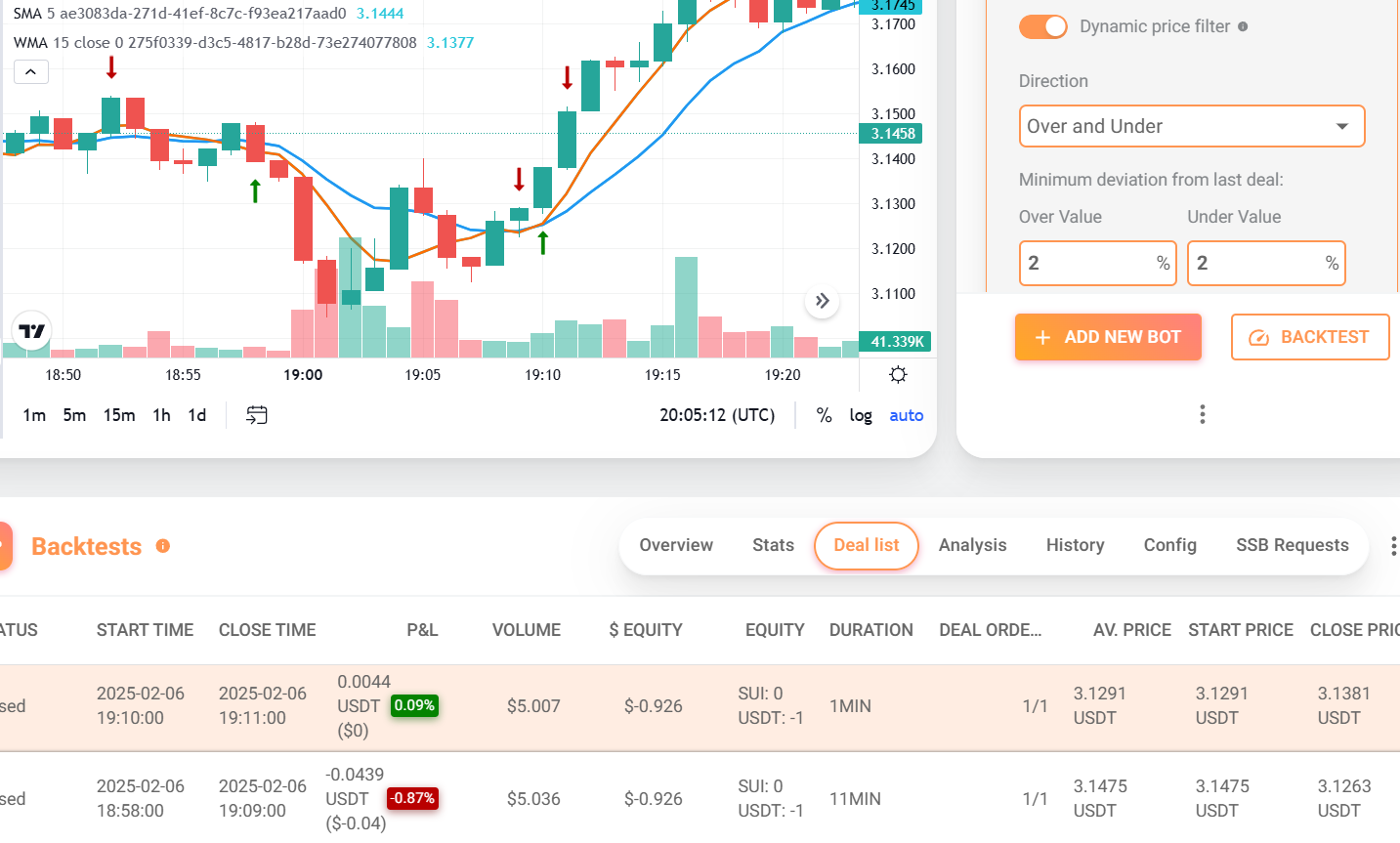
Task: Click the TradingView logo on chart
Action: coord(32,331)
